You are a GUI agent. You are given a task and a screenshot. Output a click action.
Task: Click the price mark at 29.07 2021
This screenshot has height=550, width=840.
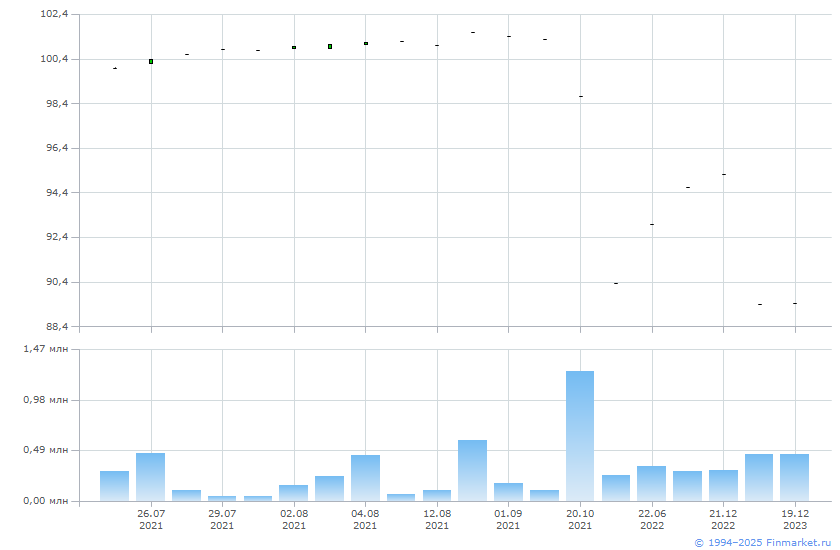click(223, 49)
